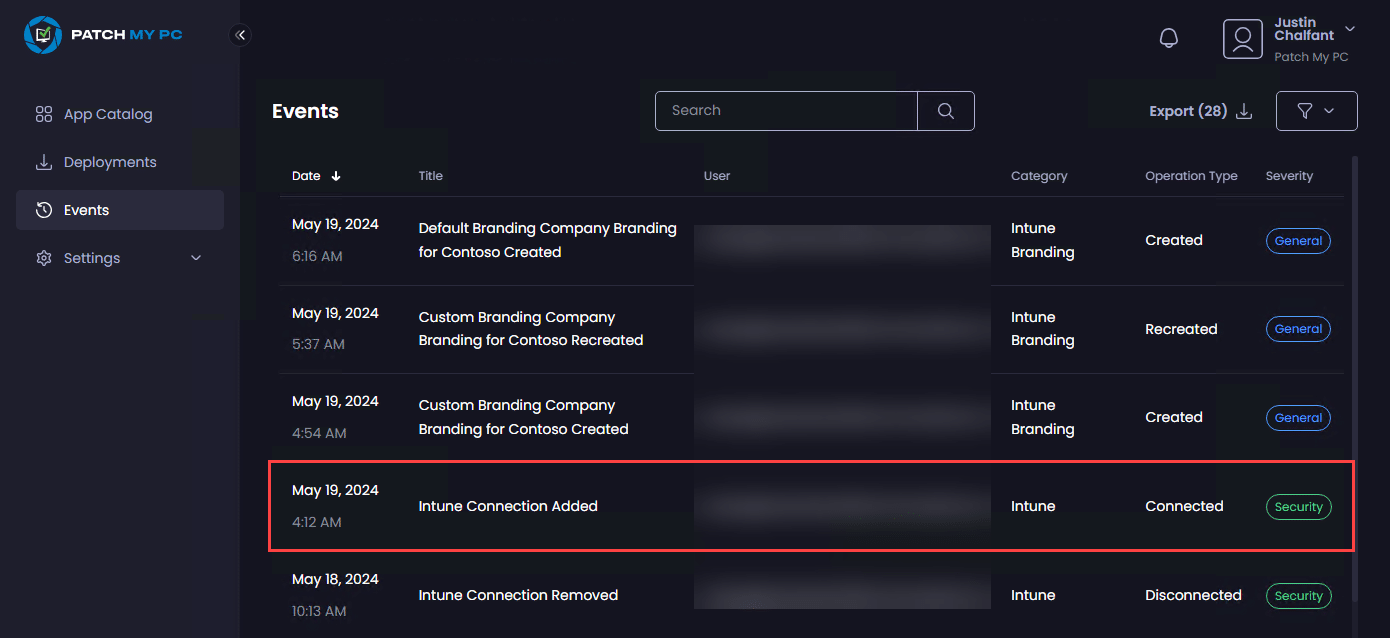
Task: Open the Intune Connection Added event
Action: point(508,506)
